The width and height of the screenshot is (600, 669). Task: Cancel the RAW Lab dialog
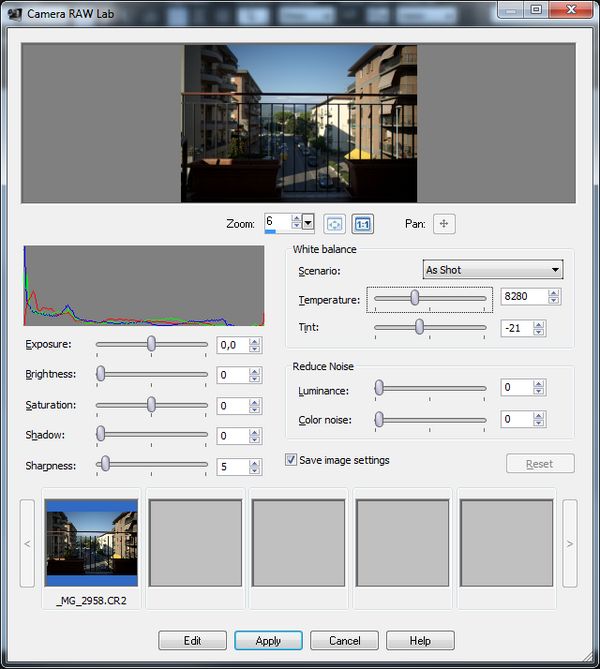click(x=344, y=640)
